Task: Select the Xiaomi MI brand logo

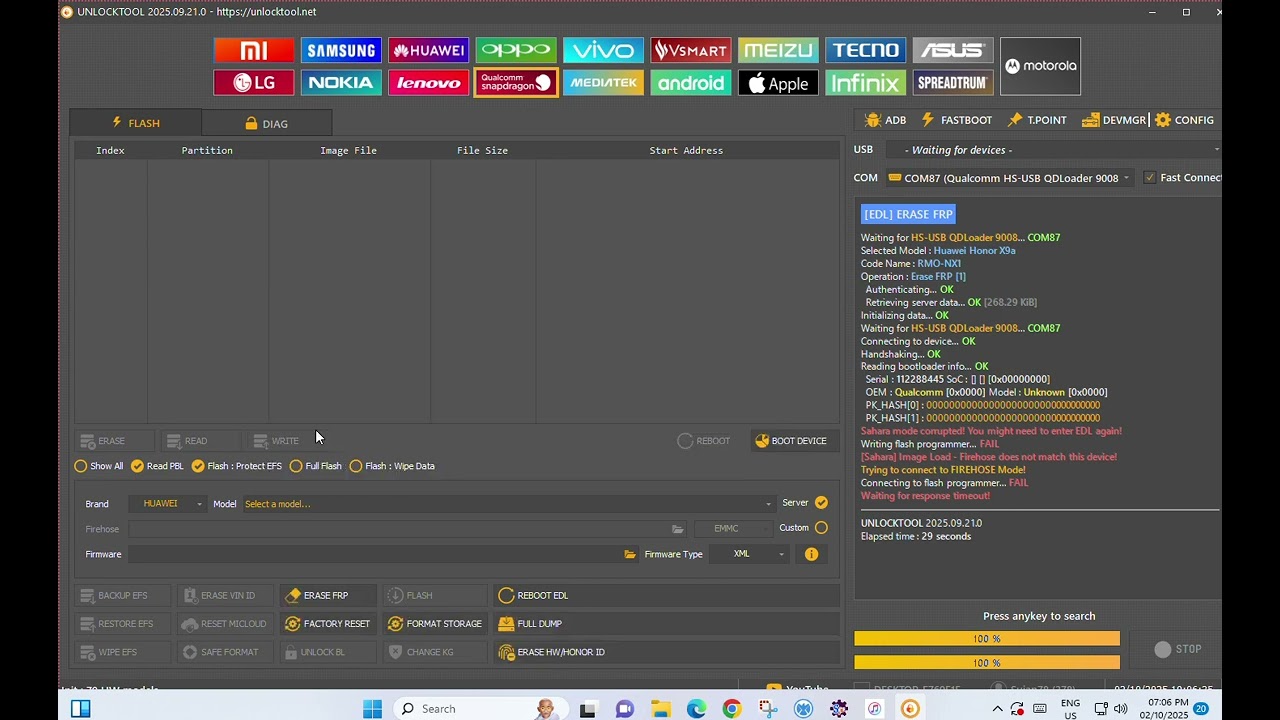Action: point(254,50)
